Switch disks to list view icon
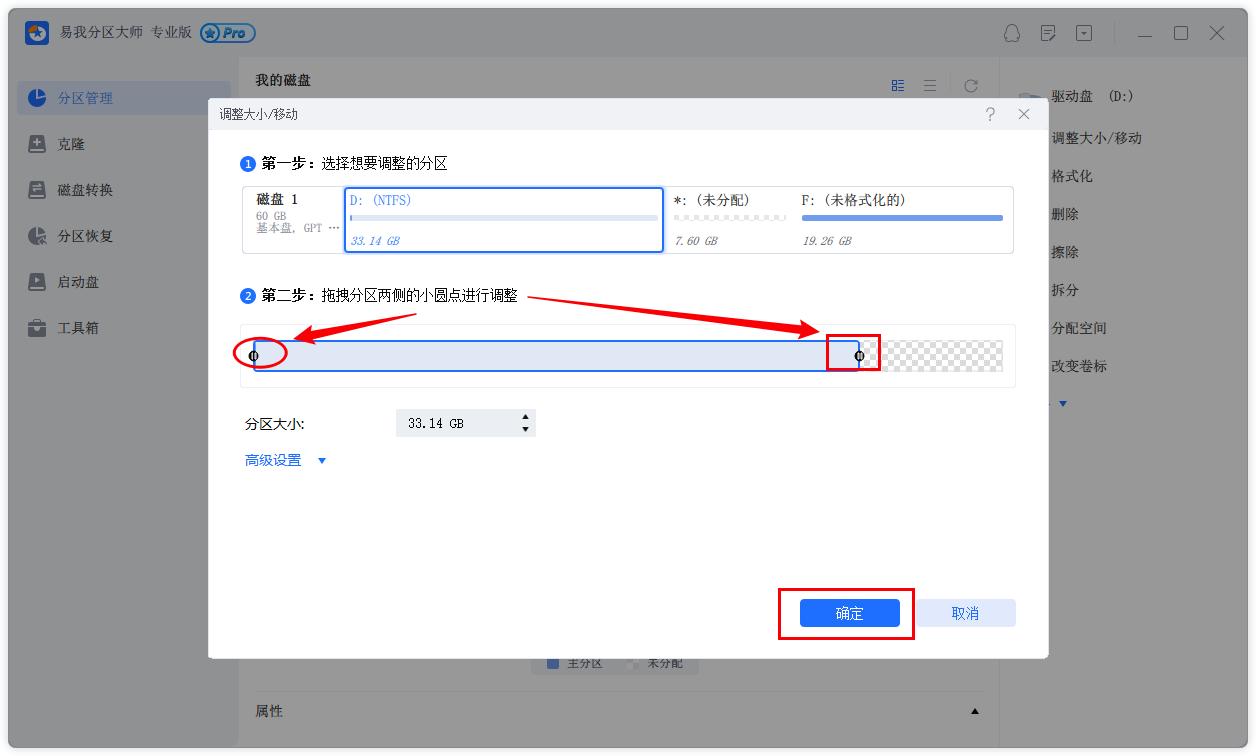The width and height of the screenshot is (1256, 756). (930, 85)
